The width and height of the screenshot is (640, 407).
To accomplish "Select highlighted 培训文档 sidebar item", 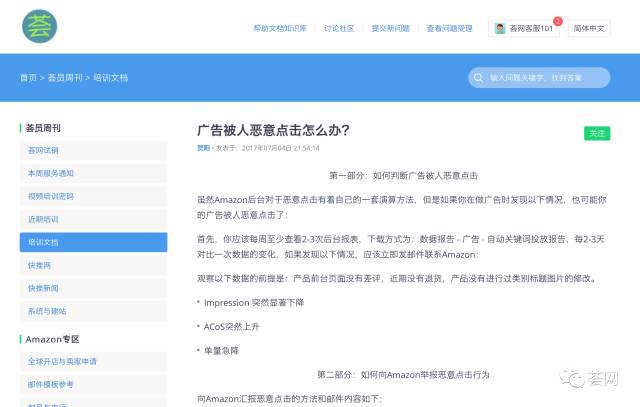I will click(93, 242).
